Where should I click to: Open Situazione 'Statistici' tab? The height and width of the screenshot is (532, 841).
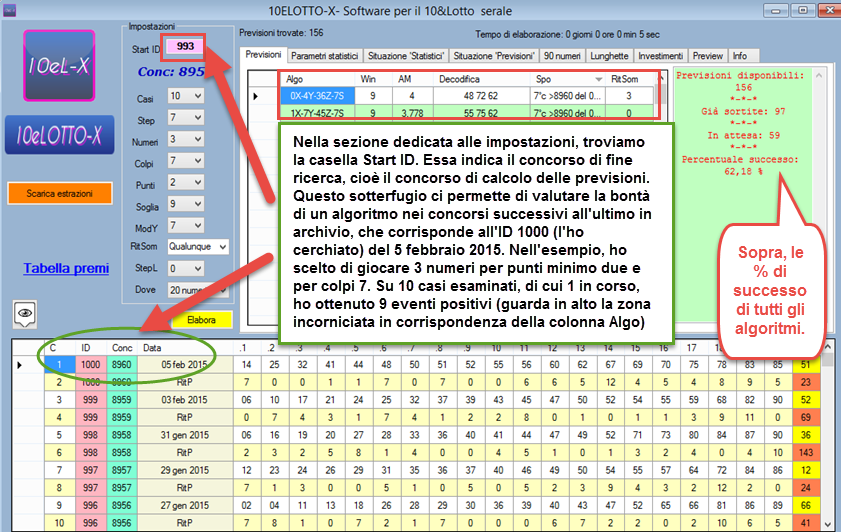[405, 56]
